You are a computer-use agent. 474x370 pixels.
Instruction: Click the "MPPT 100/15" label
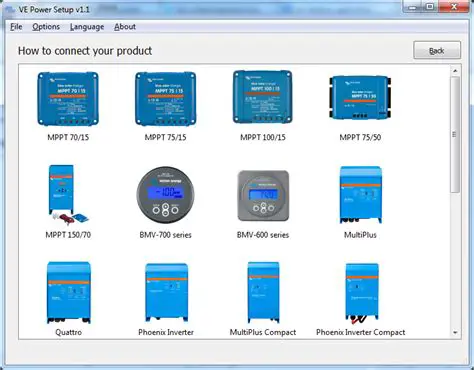pos(263,137)
